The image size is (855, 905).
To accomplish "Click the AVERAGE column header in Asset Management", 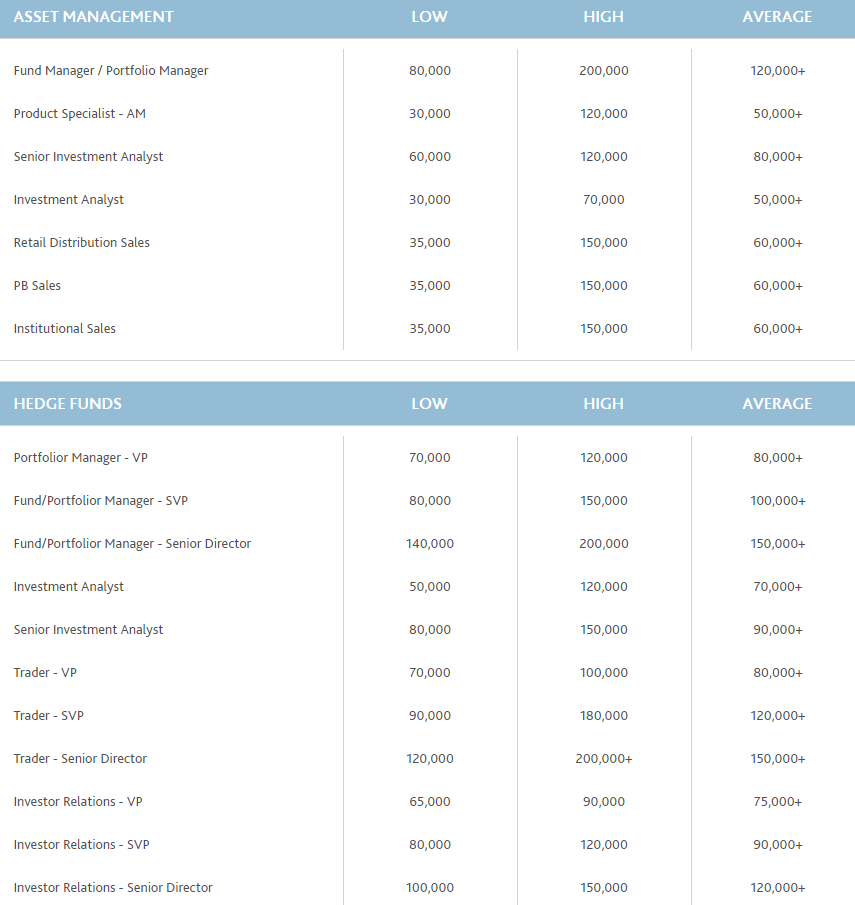I will 777,17.
